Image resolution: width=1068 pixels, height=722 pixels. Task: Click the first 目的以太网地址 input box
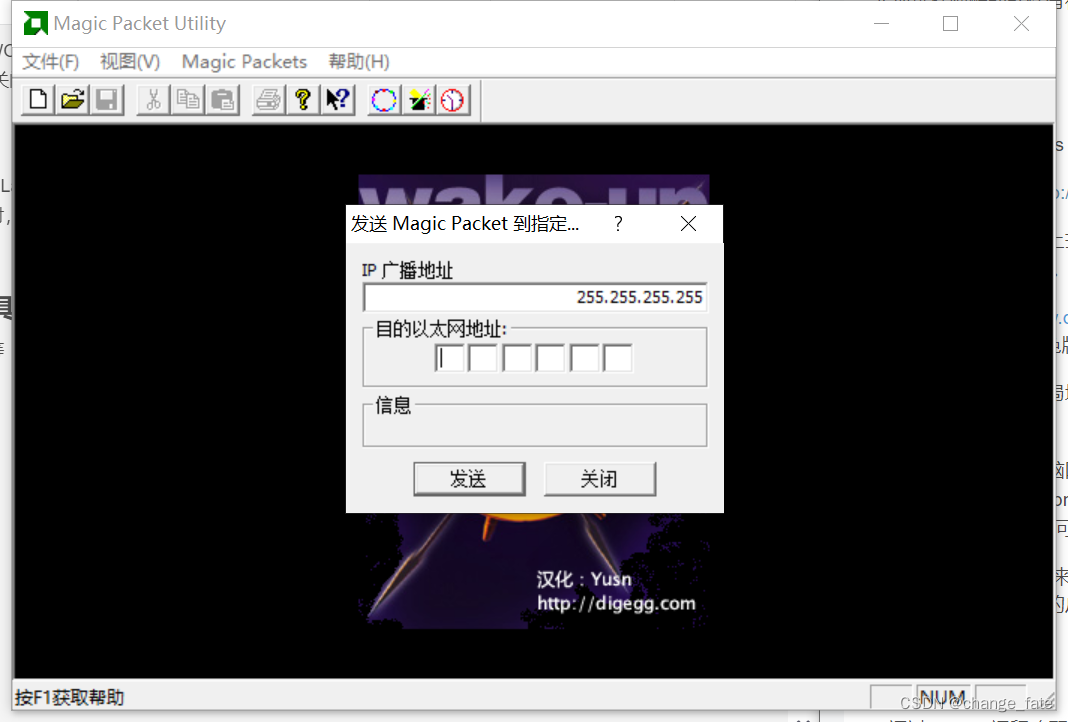(450, 357)
